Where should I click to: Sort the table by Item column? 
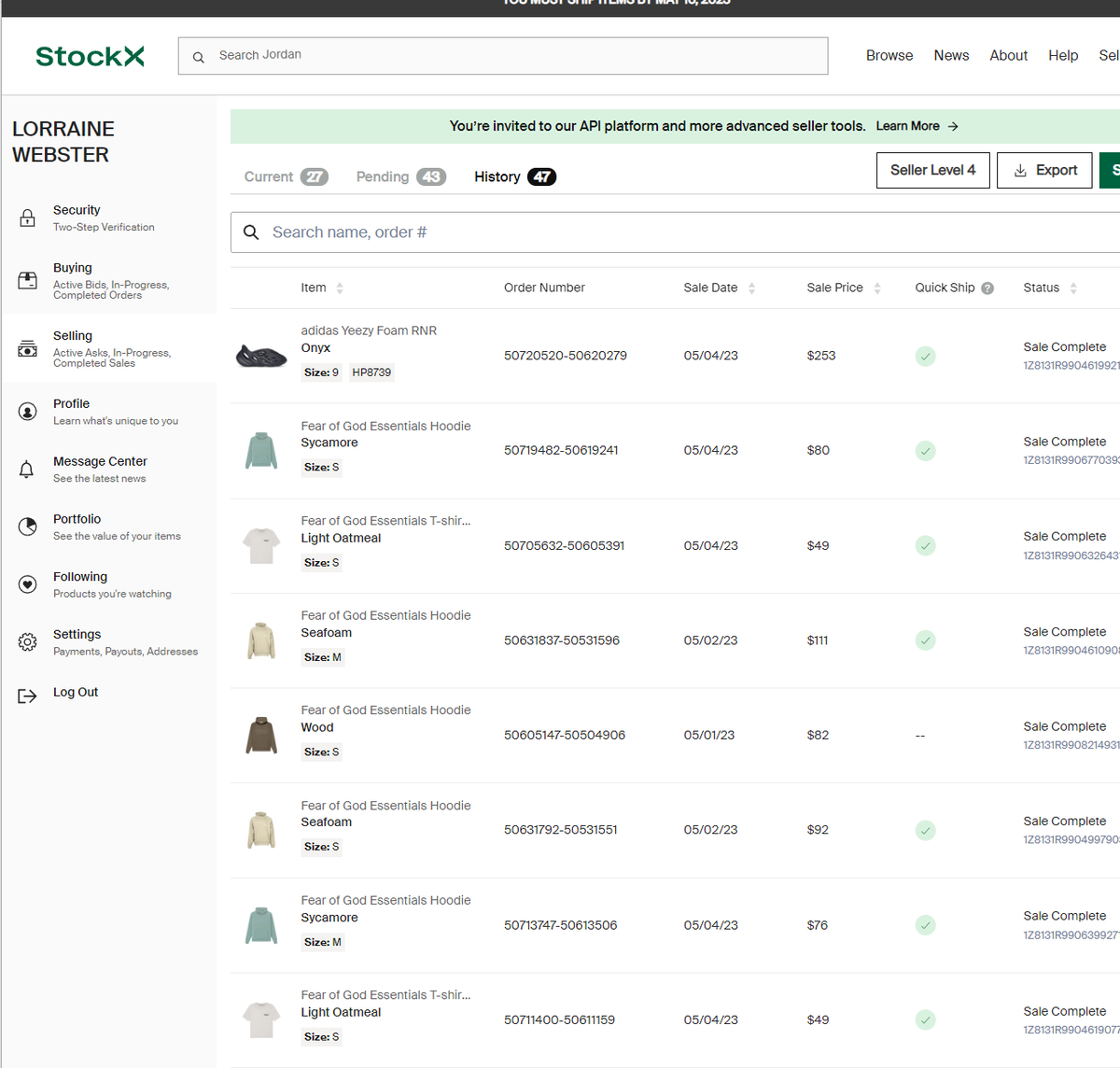340,288
